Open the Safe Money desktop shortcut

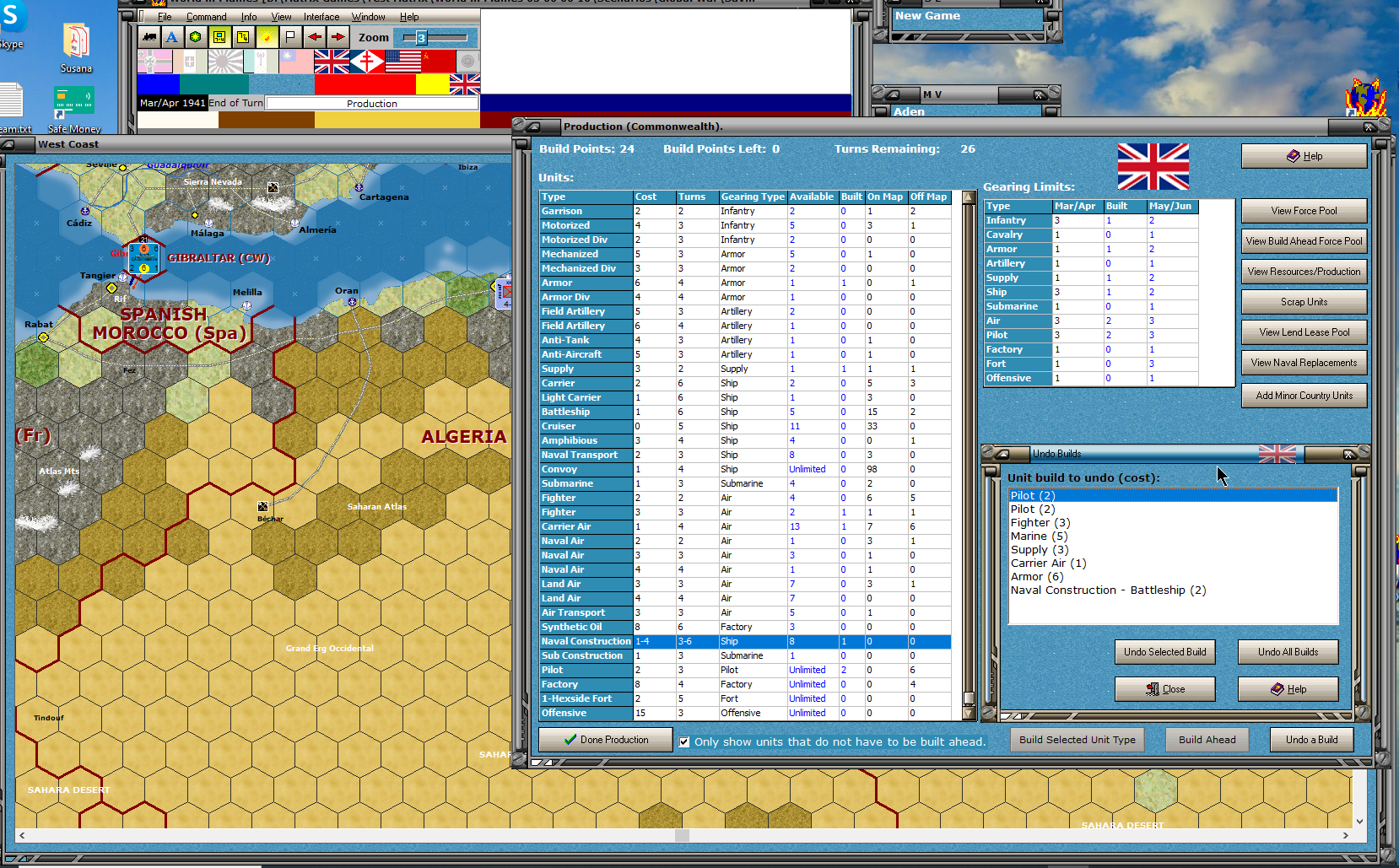(x=74, y=110)
